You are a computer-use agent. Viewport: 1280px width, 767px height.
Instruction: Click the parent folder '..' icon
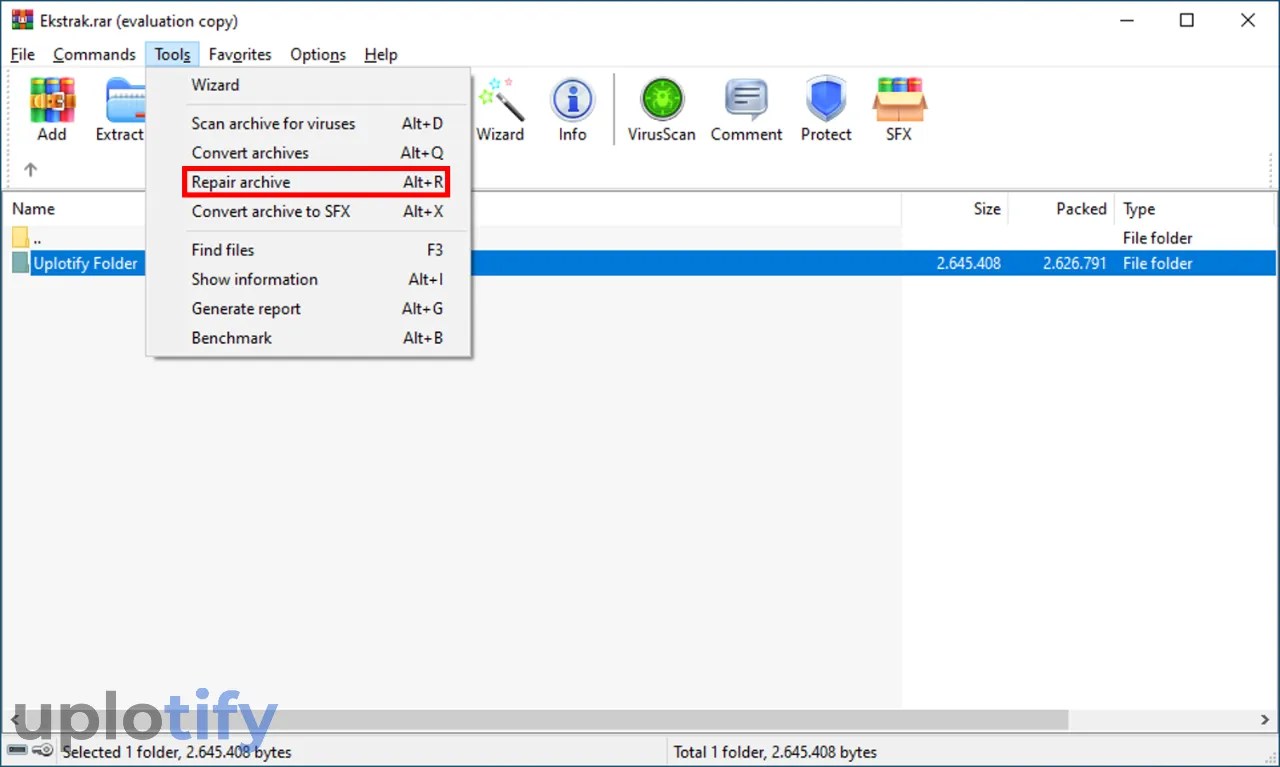pyautogui.click(x=20, y=238)
